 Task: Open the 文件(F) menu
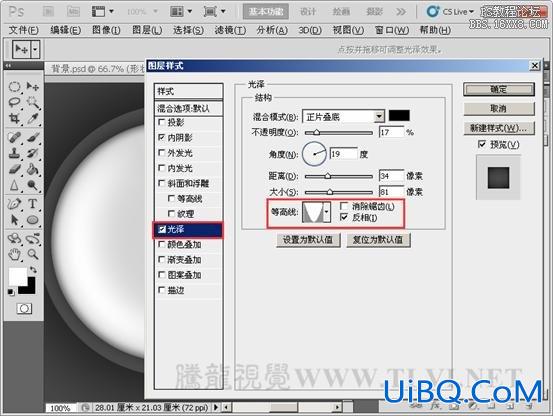point(23,30)
